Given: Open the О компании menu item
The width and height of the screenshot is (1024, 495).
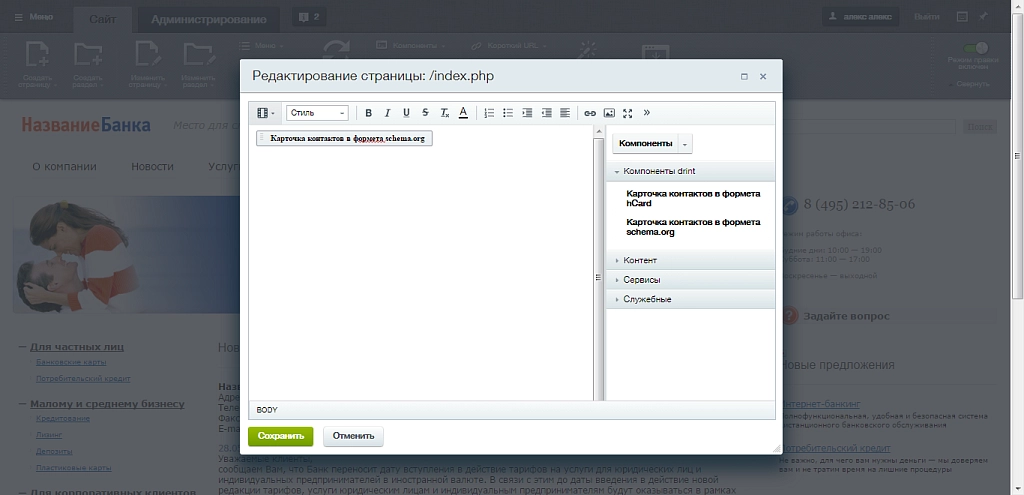Looking at the screenshot, I should (64, 167).
